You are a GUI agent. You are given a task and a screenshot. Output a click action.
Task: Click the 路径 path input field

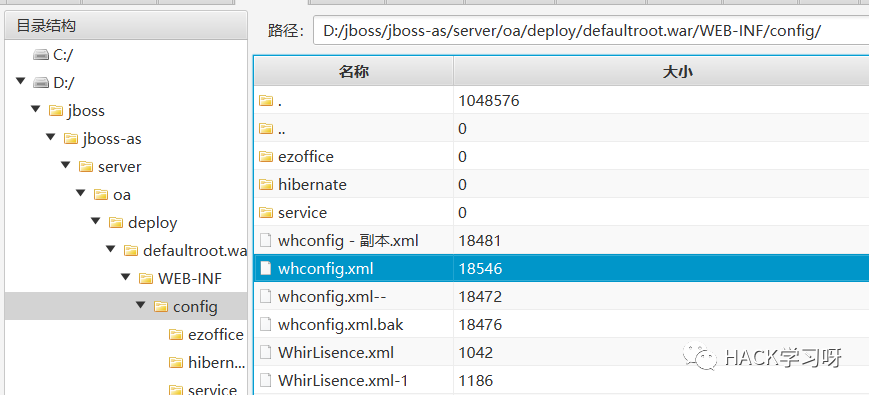coord(591,30)
